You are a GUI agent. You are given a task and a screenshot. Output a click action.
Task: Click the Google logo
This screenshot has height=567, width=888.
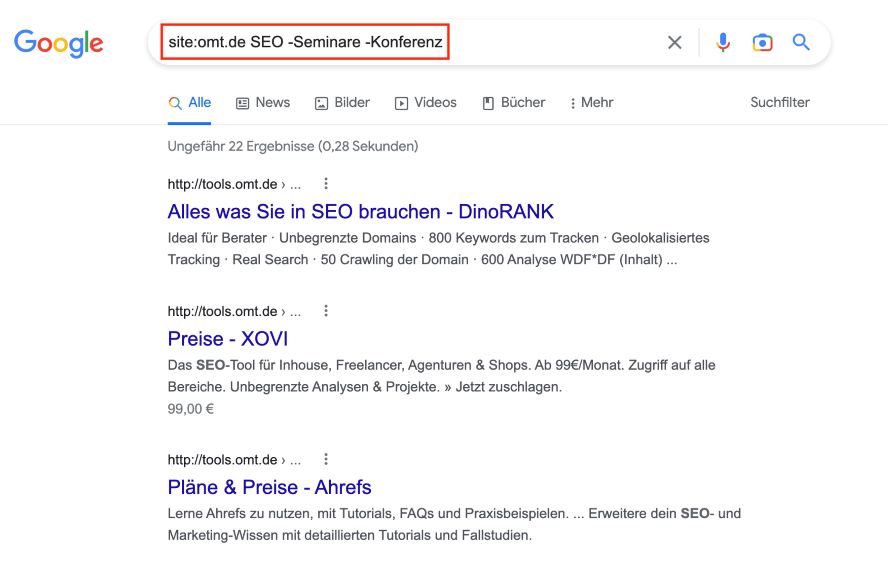[x=58, y=43]
